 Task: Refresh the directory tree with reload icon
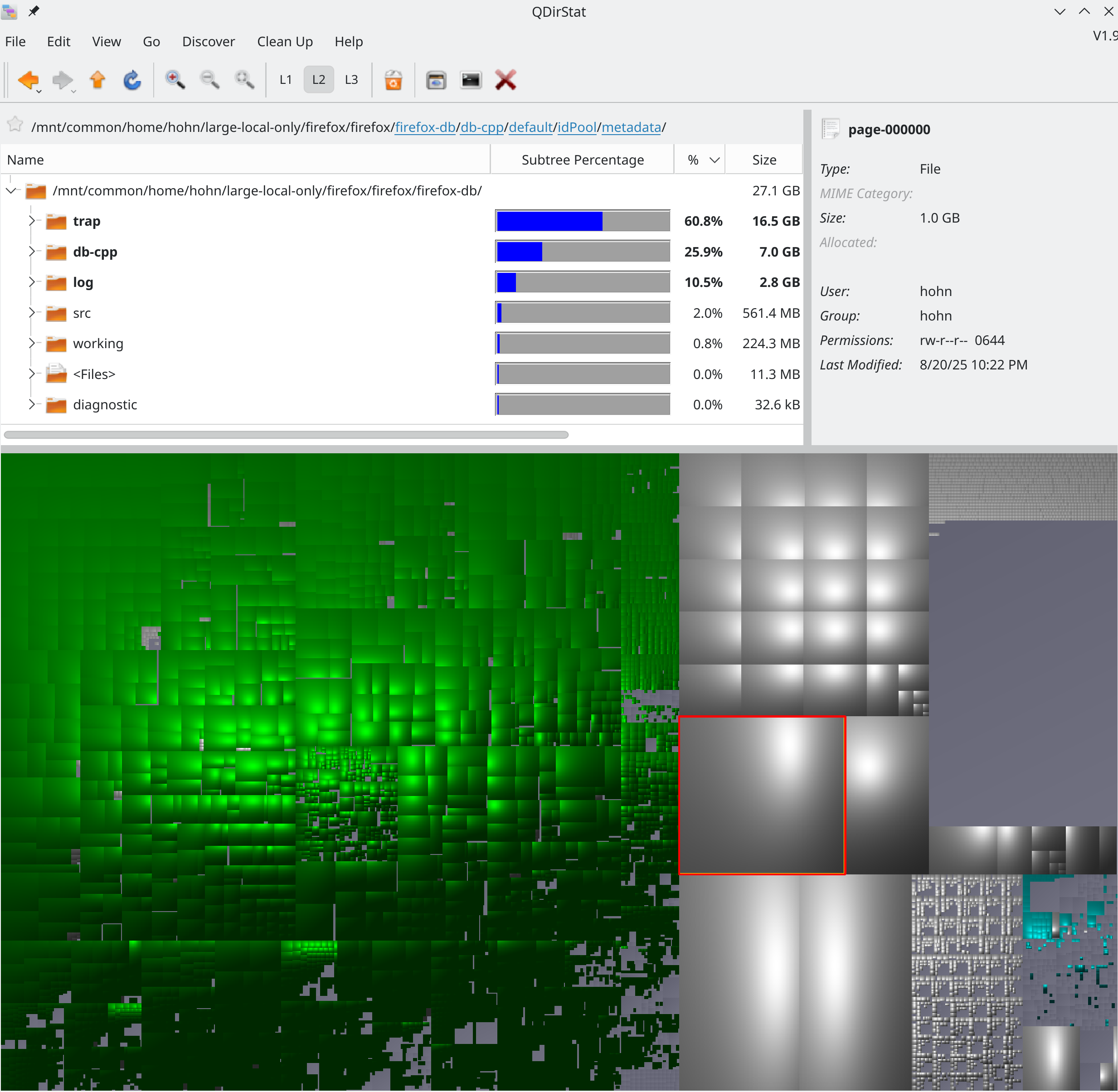pyautogui.click(x=132, y=80)
